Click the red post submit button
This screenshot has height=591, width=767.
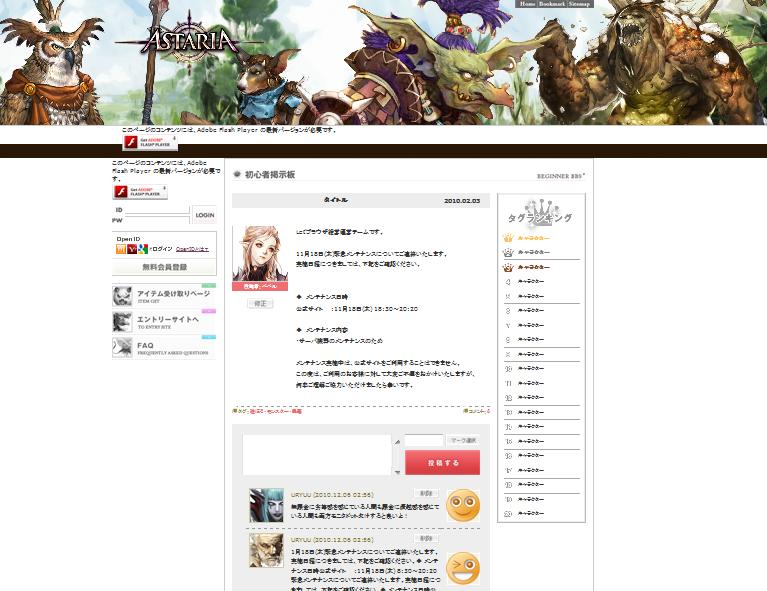443,462
